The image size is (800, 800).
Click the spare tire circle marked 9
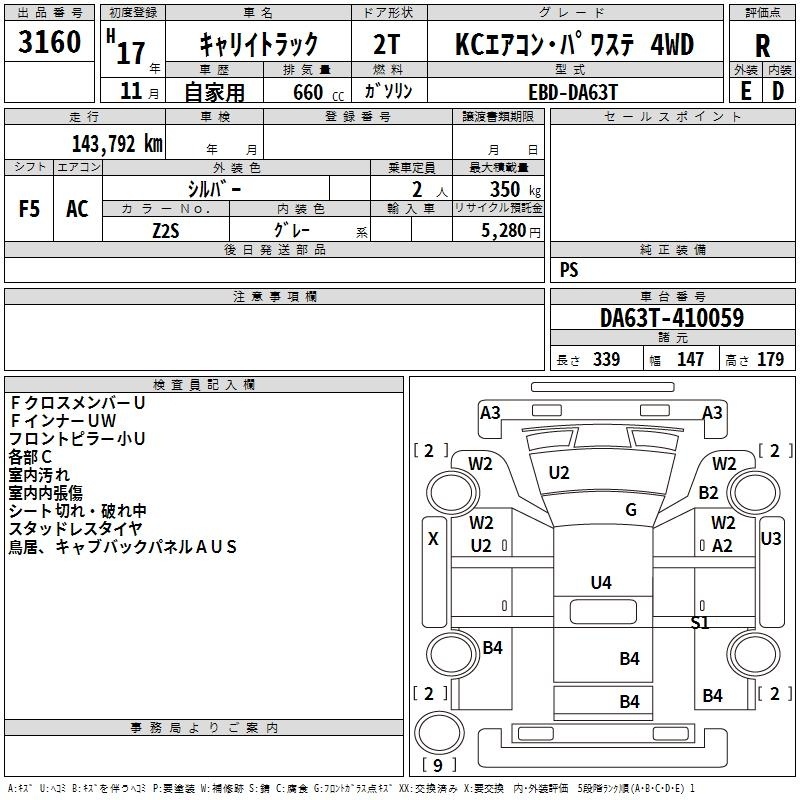click(439, 732)
